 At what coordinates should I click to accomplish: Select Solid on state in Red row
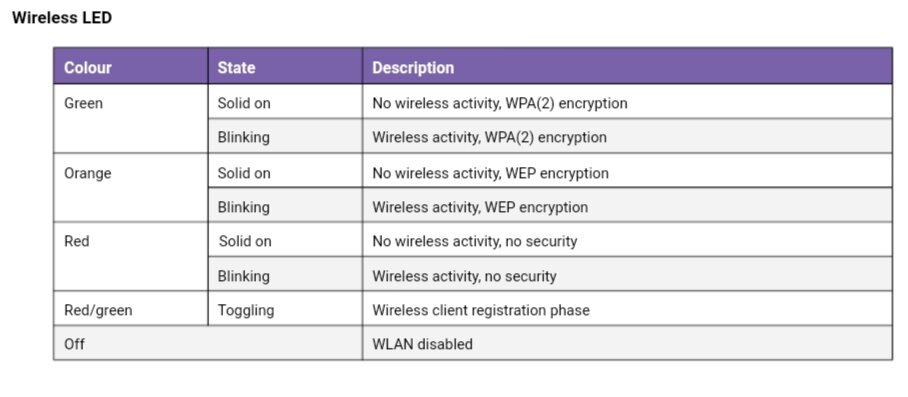coord(285,240)
